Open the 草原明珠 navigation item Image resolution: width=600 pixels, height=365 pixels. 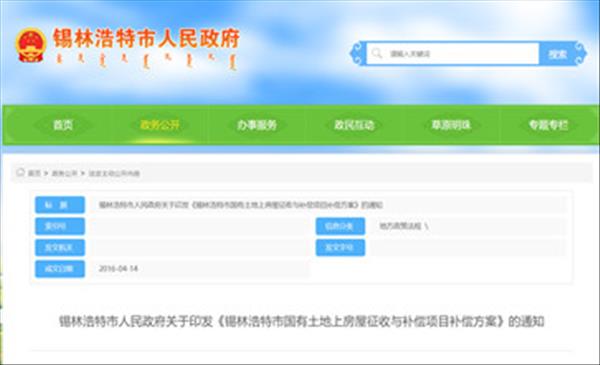[x=451, y=125]
